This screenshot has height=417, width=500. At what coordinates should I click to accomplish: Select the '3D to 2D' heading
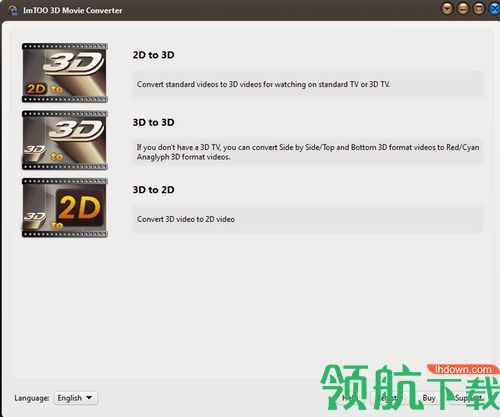pos(154,190)
